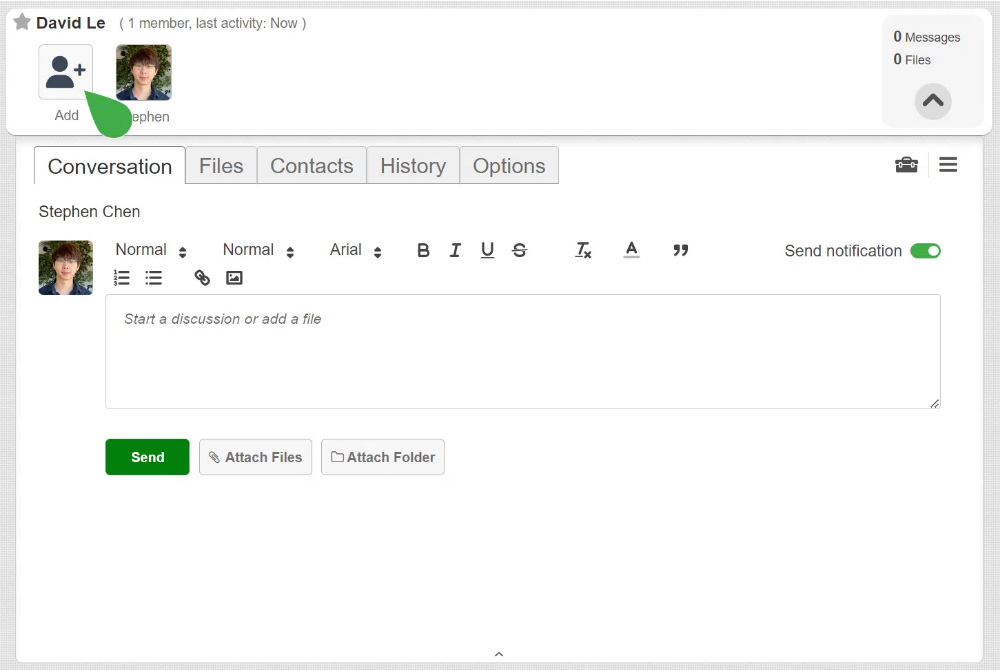
Task: Disable the Send notification switch
Action: click(925, 251)
